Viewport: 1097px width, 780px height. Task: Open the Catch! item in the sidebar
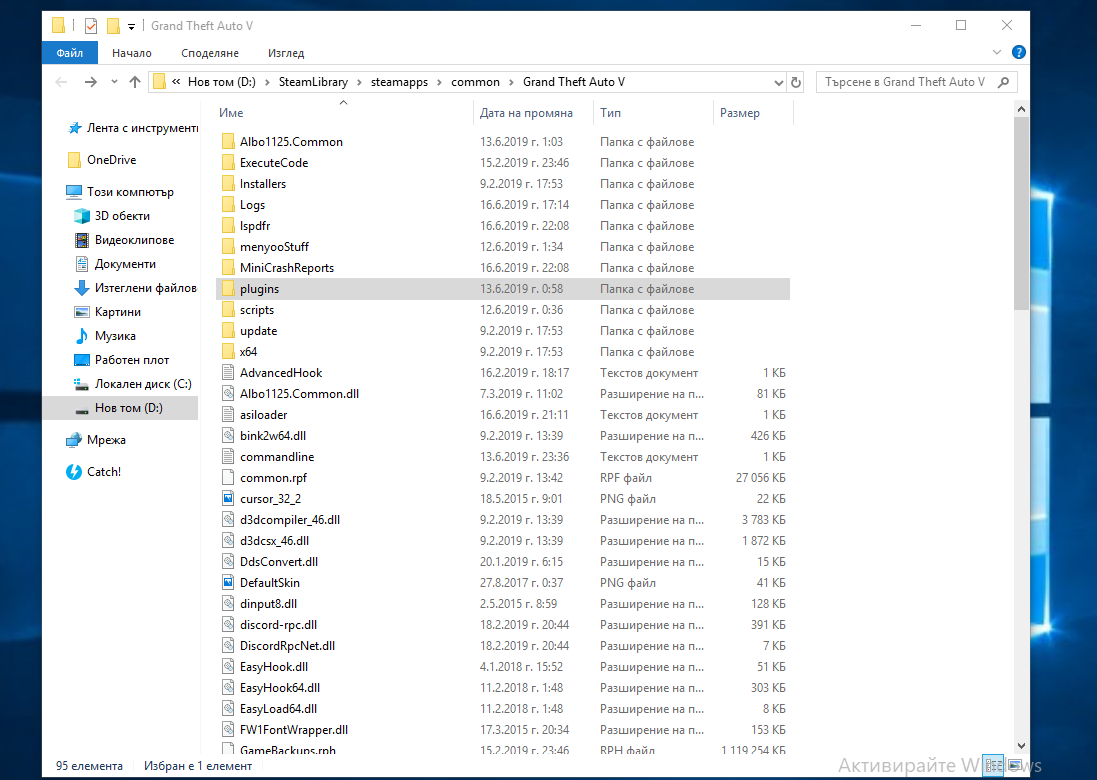click(103, 472)
